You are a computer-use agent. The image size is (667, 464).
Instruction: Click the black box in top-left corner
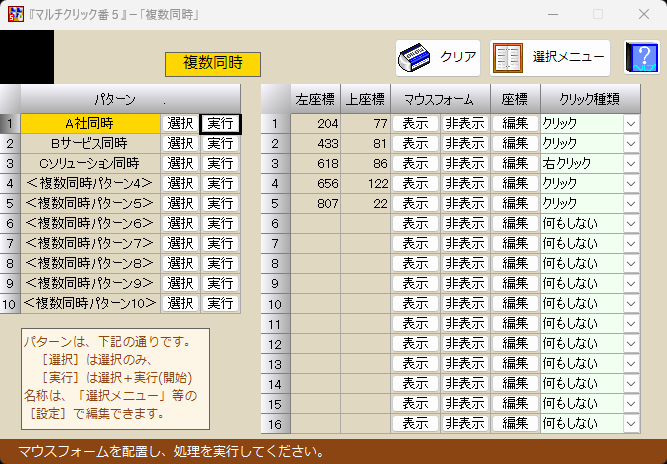[x=27, y=57]
